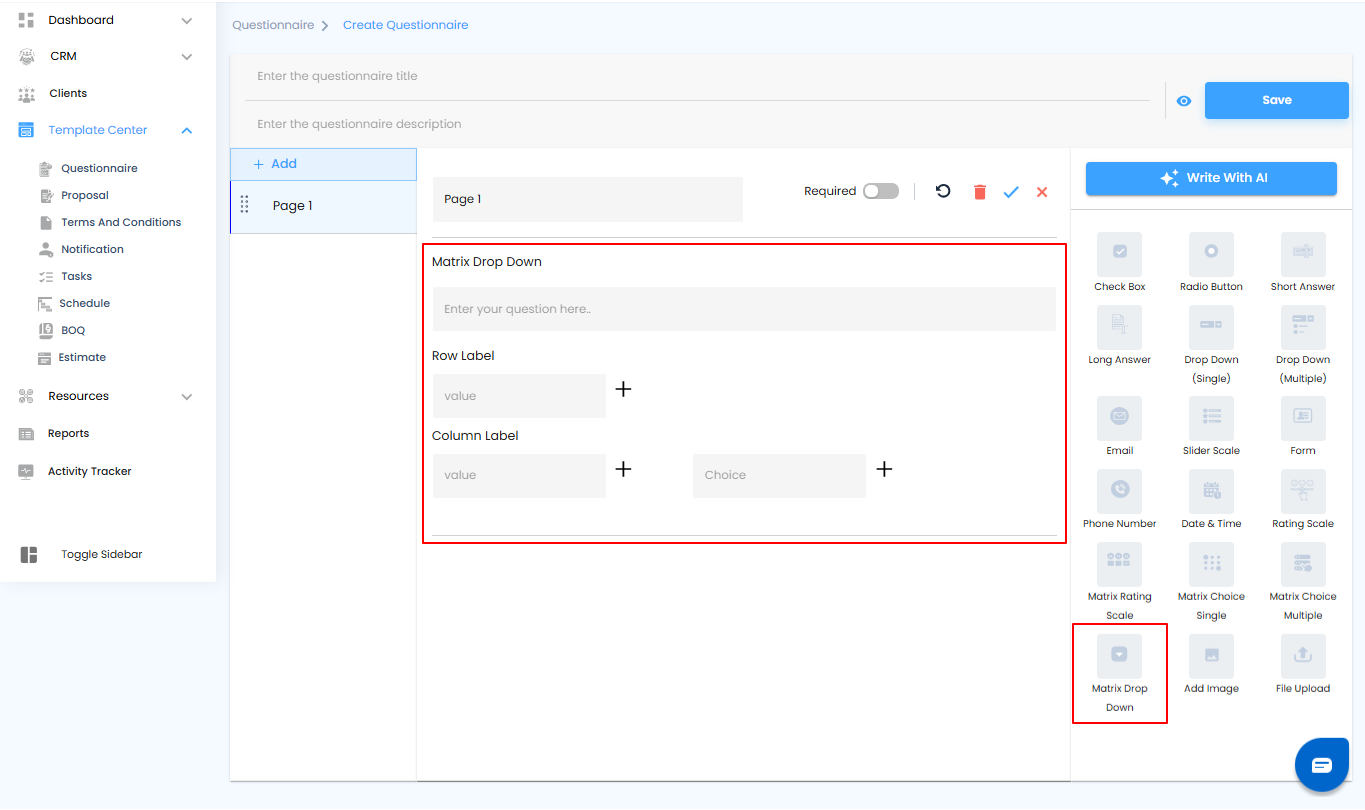Insert the File Upload element
1365x810 pixels.
click(x=1302, y=656)
